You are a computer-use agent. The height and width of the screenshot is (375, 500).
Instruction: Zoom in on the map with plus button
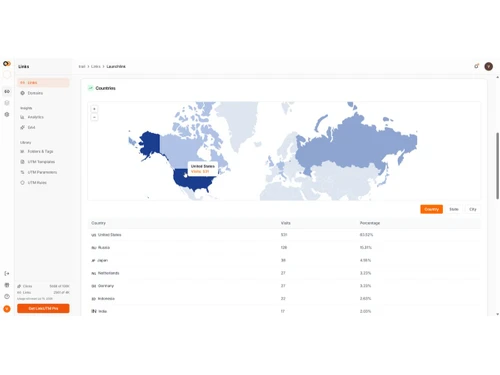(x=94, y=109)
